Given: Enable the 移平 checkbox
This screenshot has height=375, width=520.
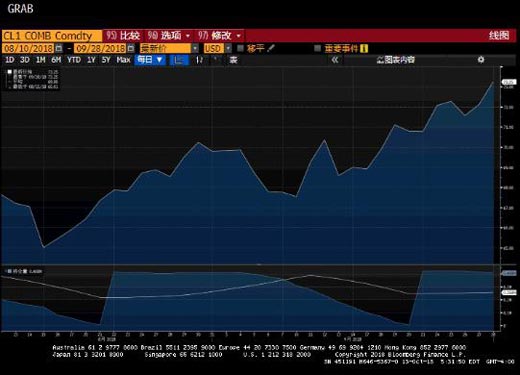Looking at the screenshot, I should pyautogui.click(x=240, y=48).
